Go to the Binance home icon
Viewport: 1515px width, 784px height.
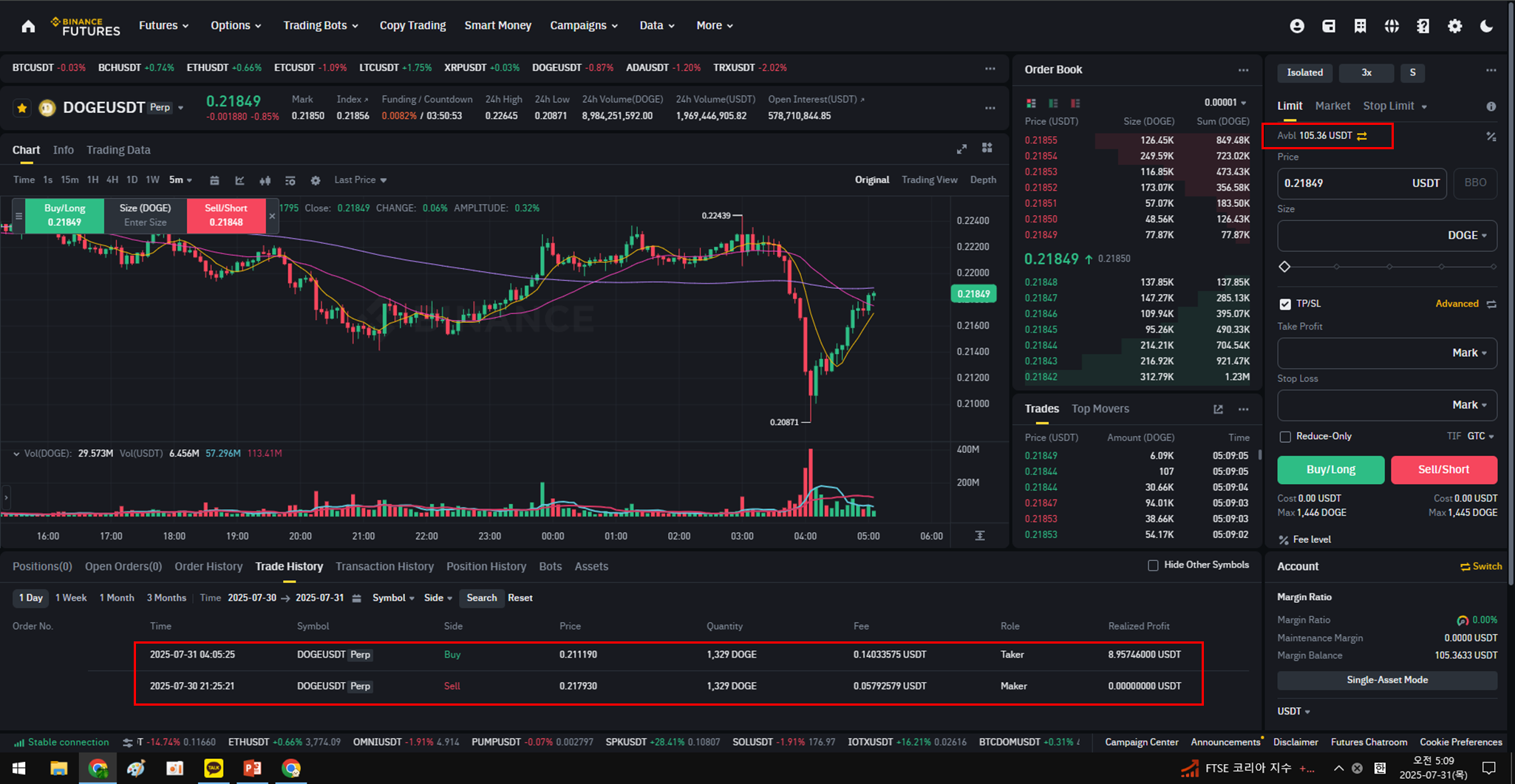tap(28, 27)
